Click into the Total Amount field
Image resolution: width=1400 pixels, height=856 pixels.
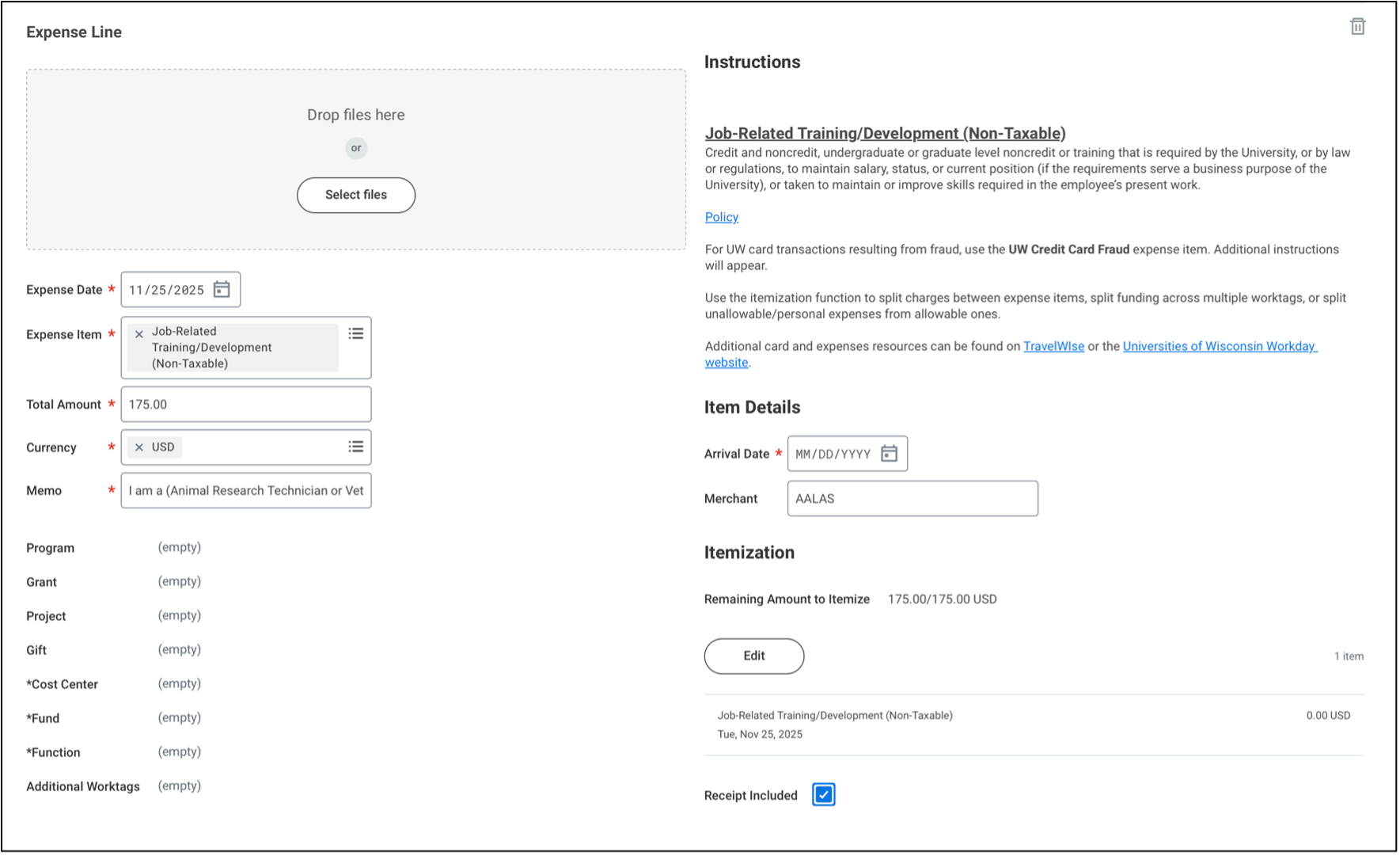click(x=245, y=405)
